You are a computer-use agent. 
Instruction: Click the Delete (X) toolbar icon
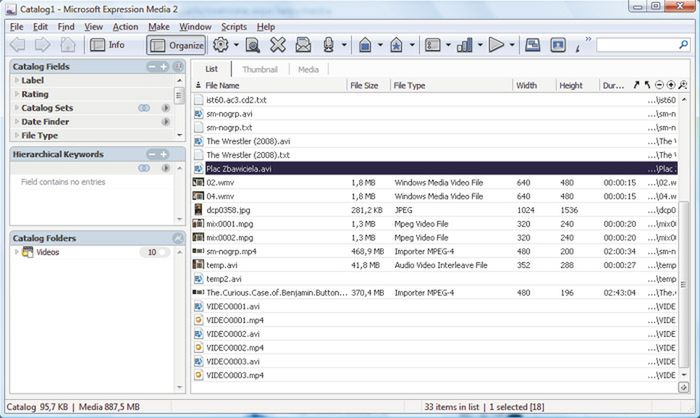coord(278,45)
